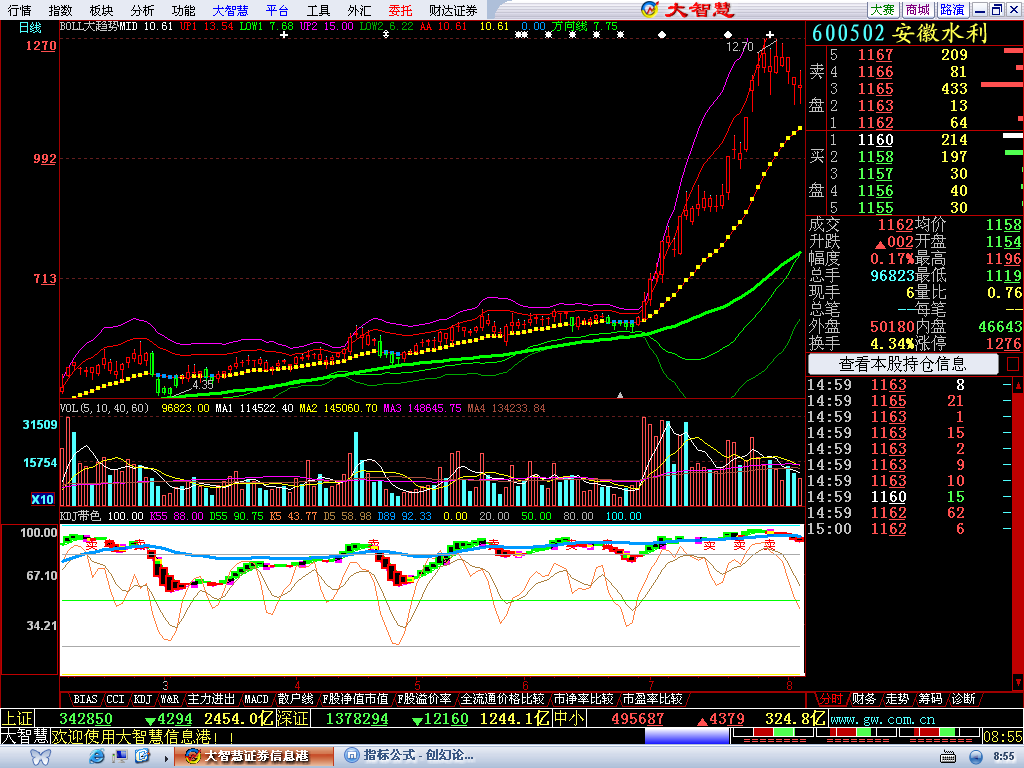The width and height of the screenshot is (1024, 768).
Task: Click the show desktop quick launch icon
Action: 120,756
